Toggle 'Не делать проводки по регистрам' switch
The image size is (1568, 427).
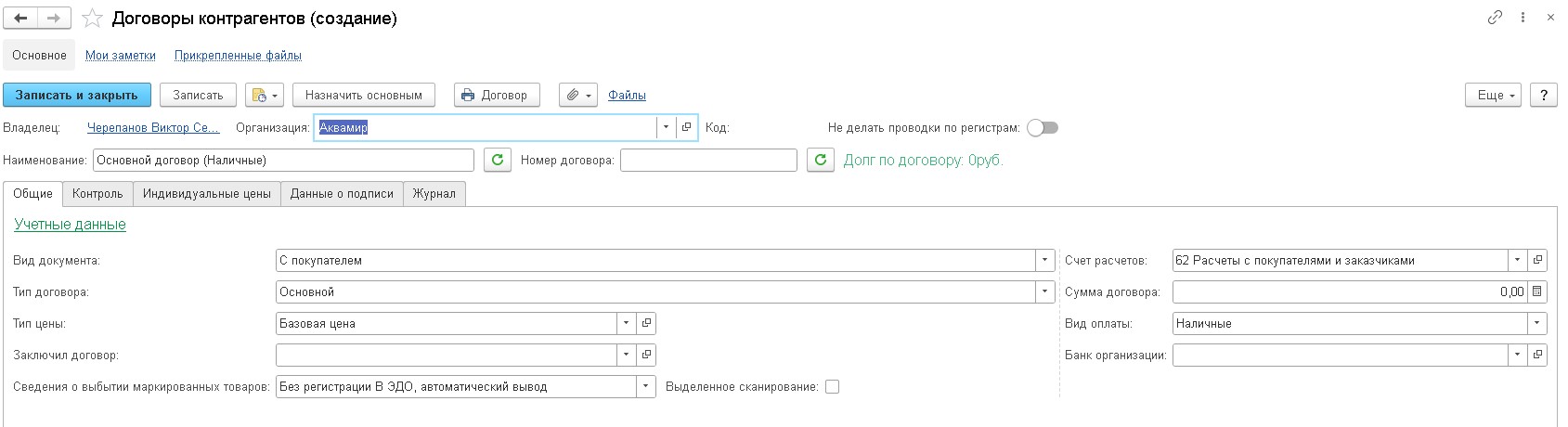click(x=1043, y=127)
